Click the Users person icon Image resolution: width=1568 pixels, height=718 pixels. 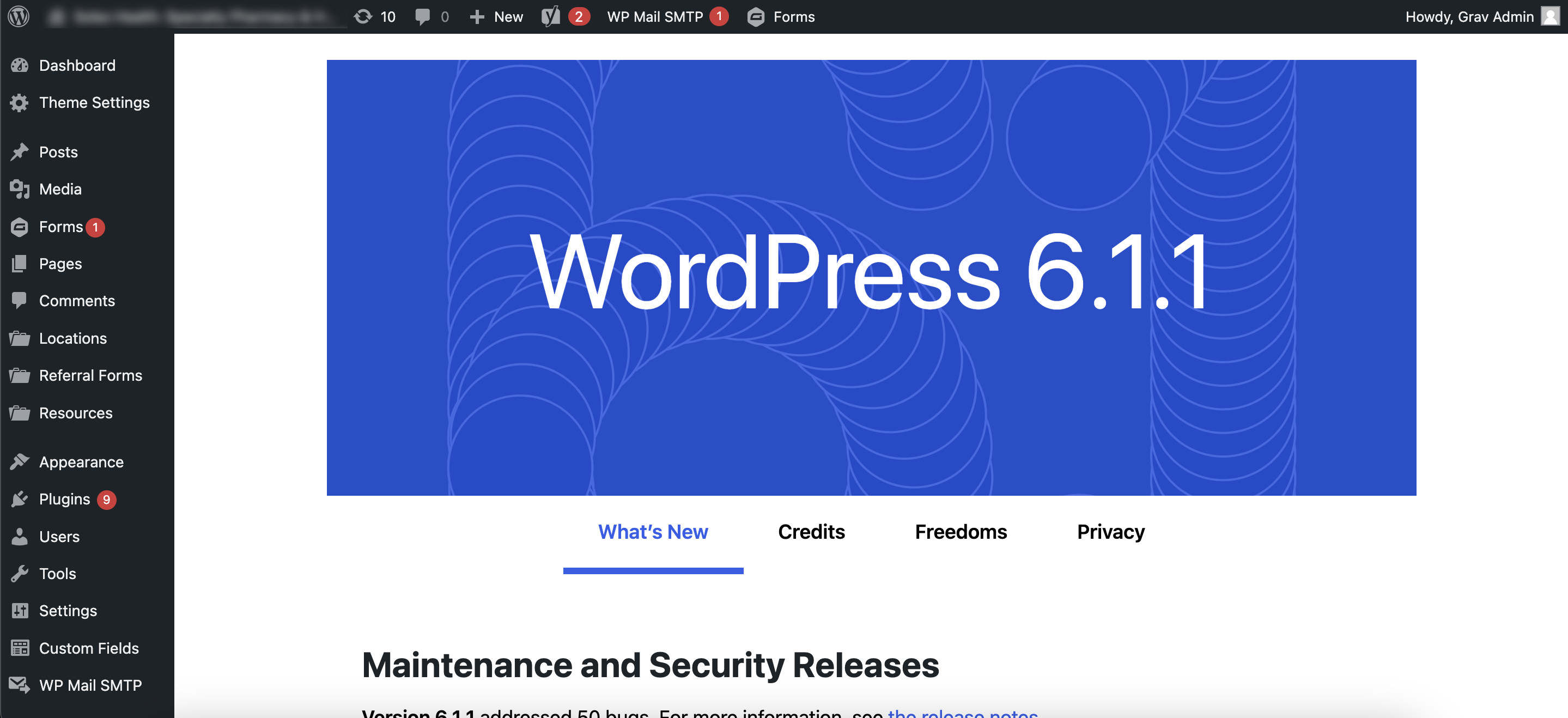click(20, 536)
